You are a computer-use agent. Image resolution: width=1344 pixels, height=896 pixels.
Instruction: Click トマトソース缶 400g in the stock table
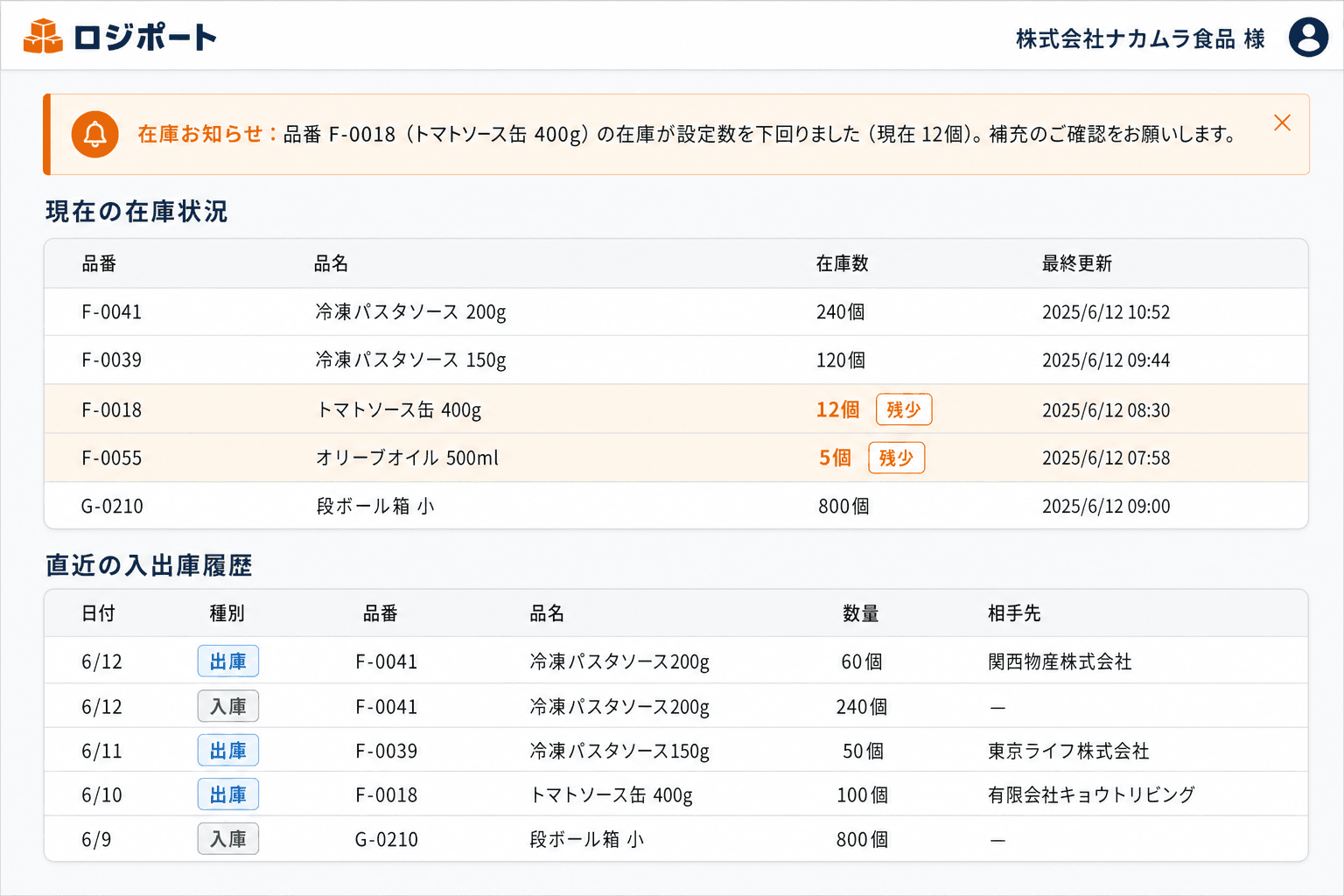[x=399, y=410]
